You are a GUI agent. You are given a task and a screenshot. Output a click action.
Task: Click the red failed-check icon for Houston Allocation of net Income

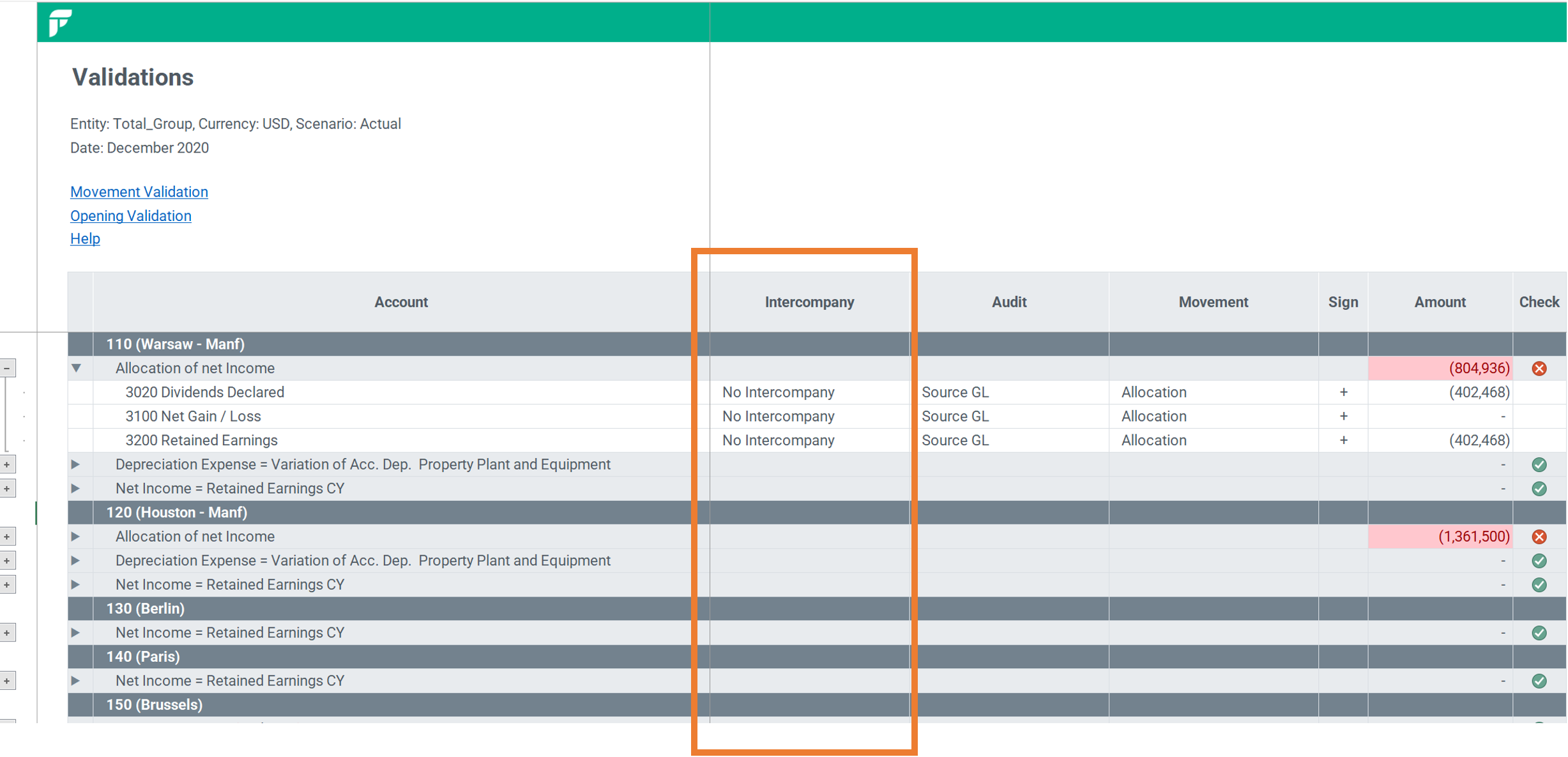(1539, 537)
